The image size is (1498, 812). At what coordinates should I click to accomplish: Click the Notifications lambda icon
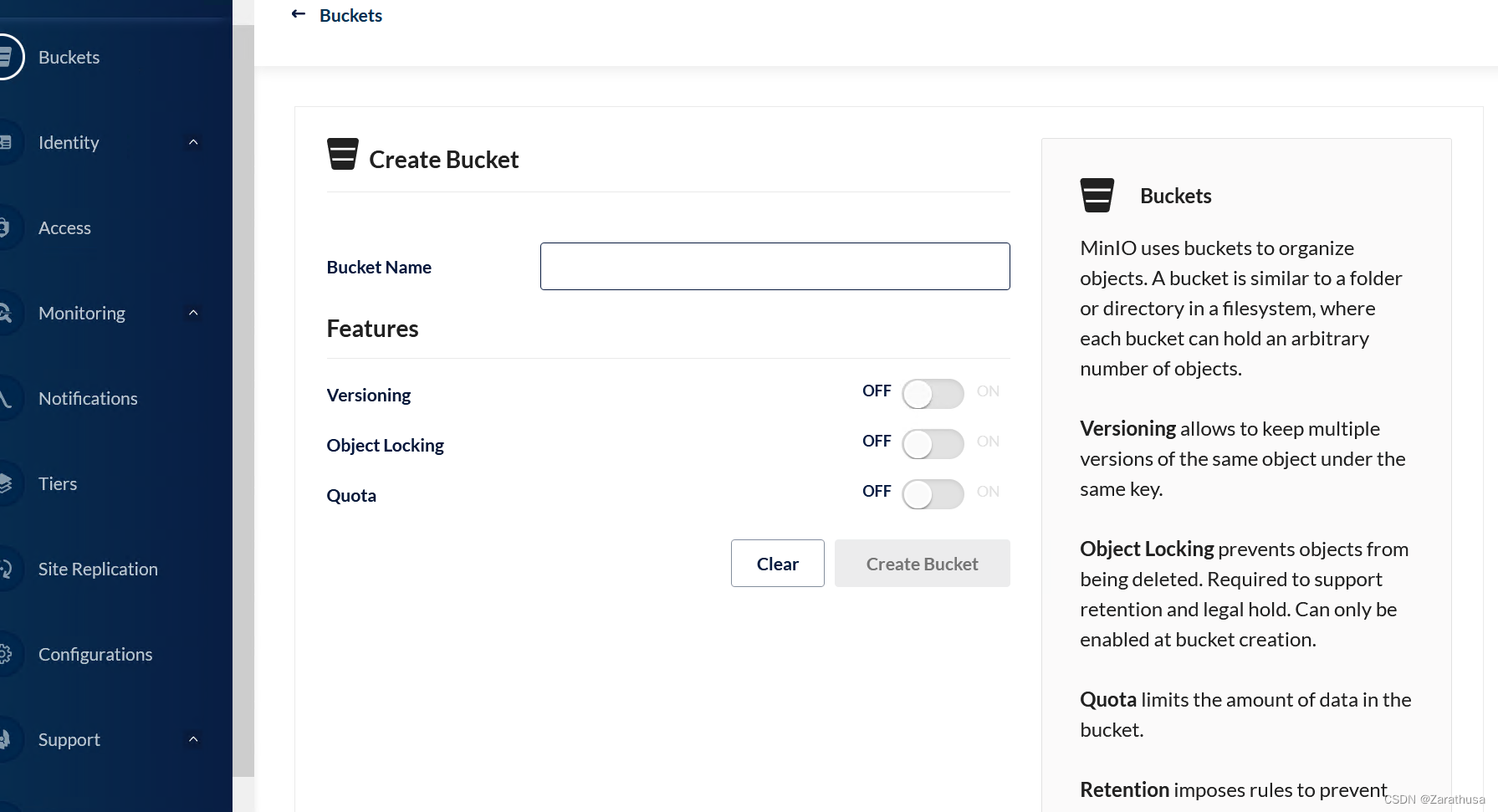[5, 398]
